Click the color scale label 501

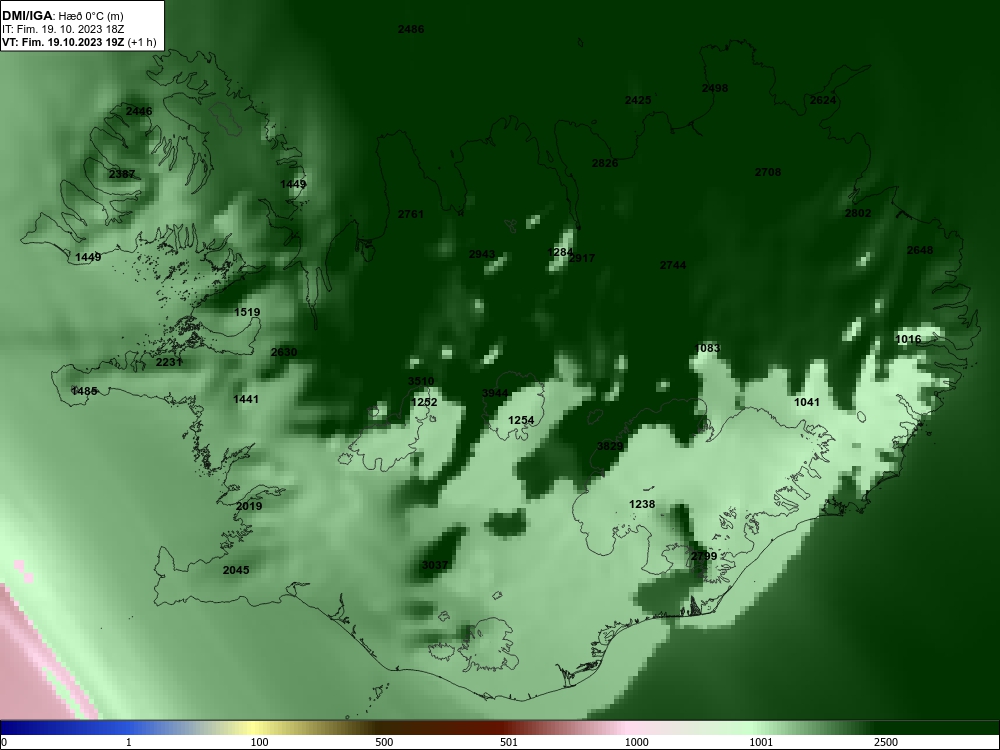pos(509,742)
